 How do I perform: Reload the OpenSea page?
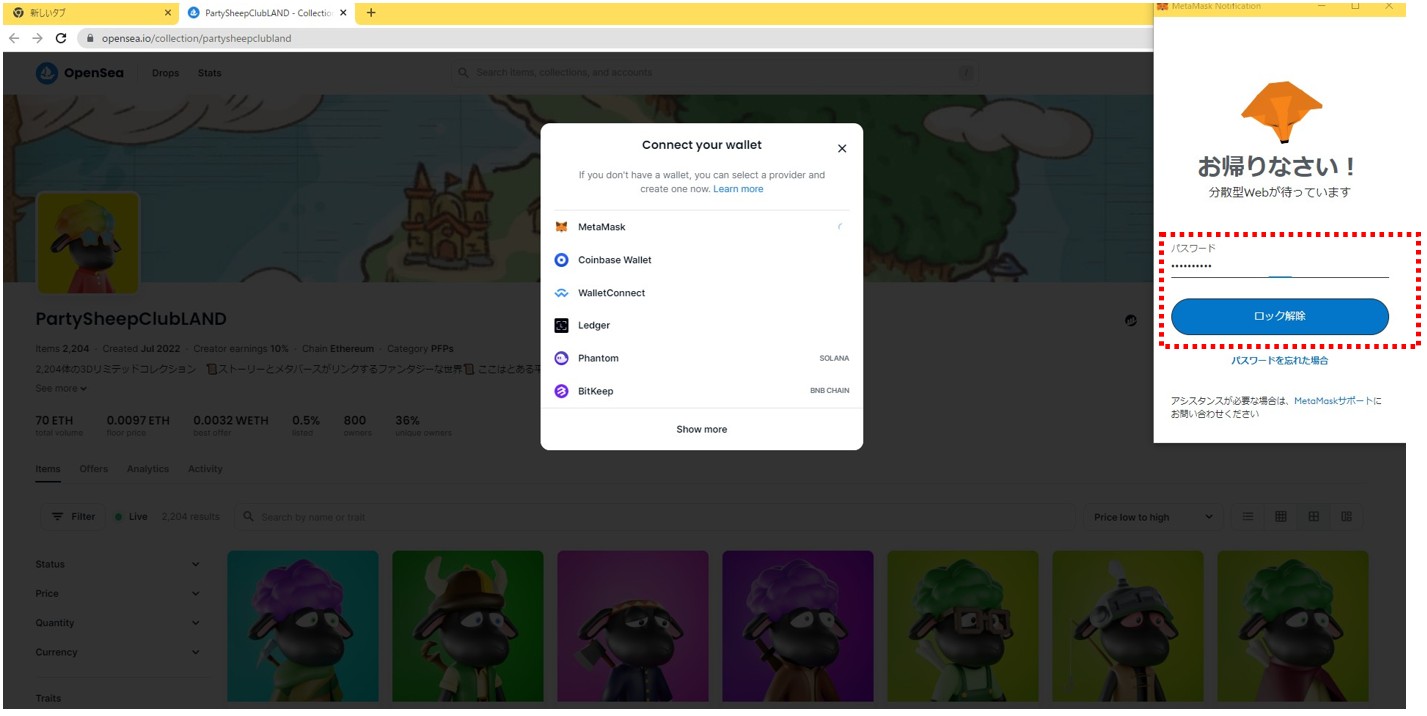[x=61, y=38]
